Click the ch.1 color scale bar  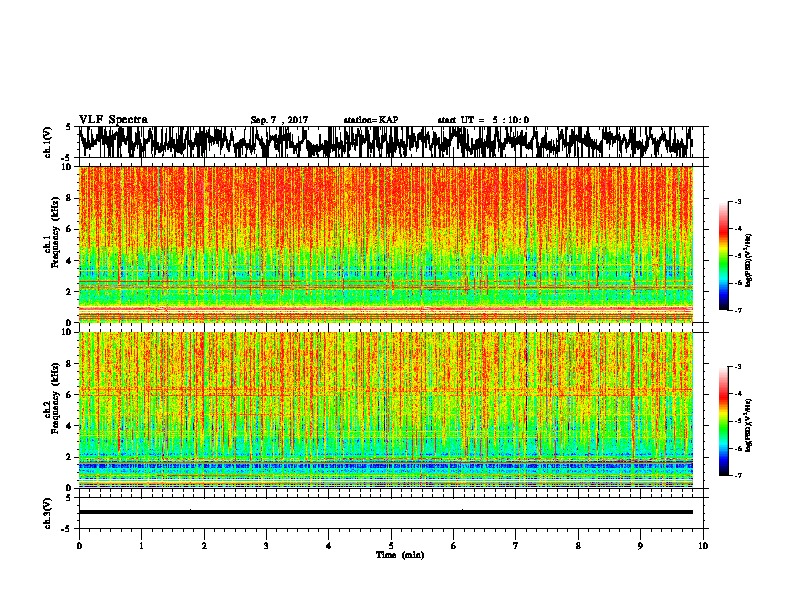(724, 256)
